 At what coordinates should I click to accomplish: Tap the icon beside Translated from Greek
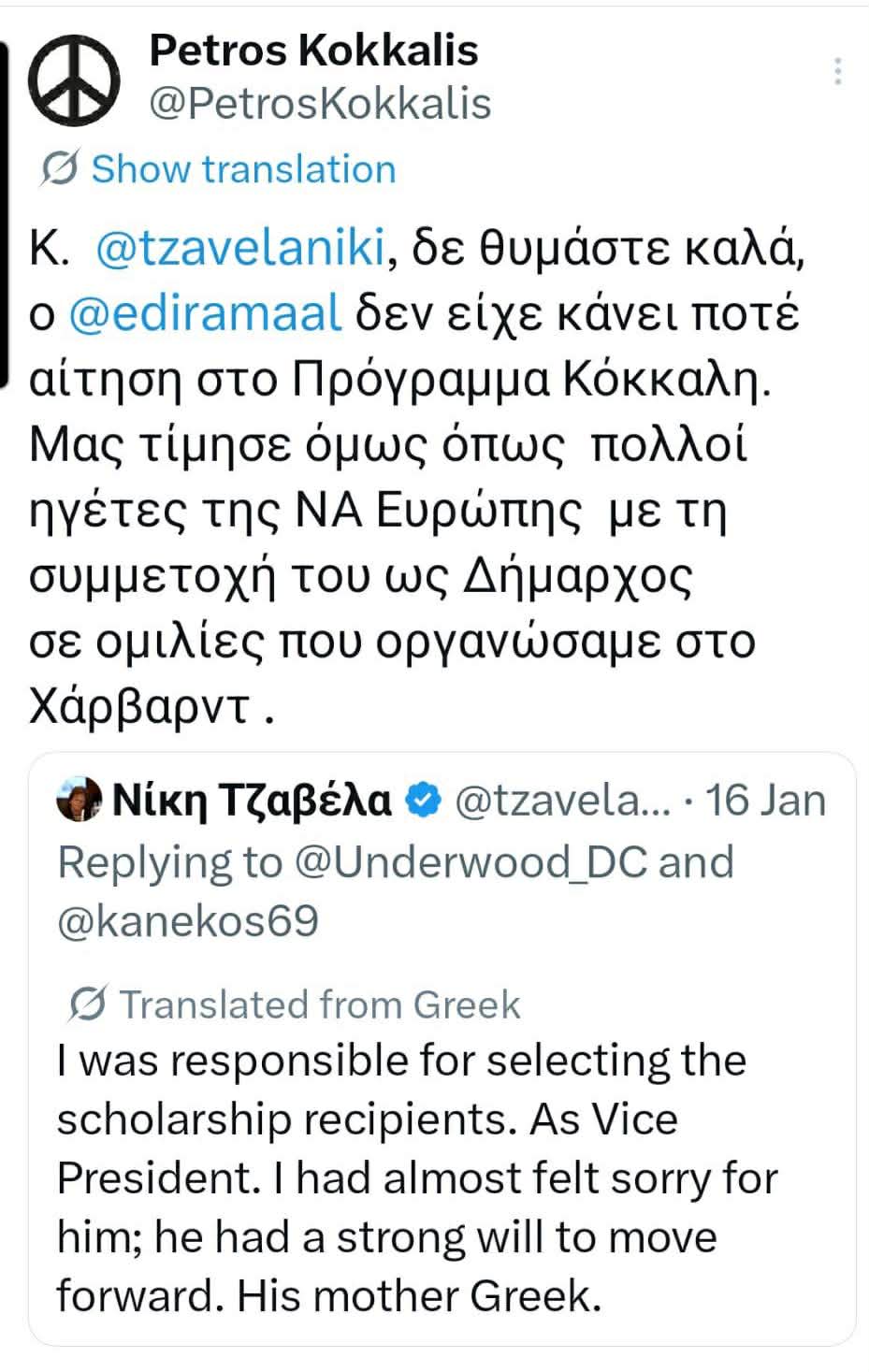click(x=88, y=1004)
